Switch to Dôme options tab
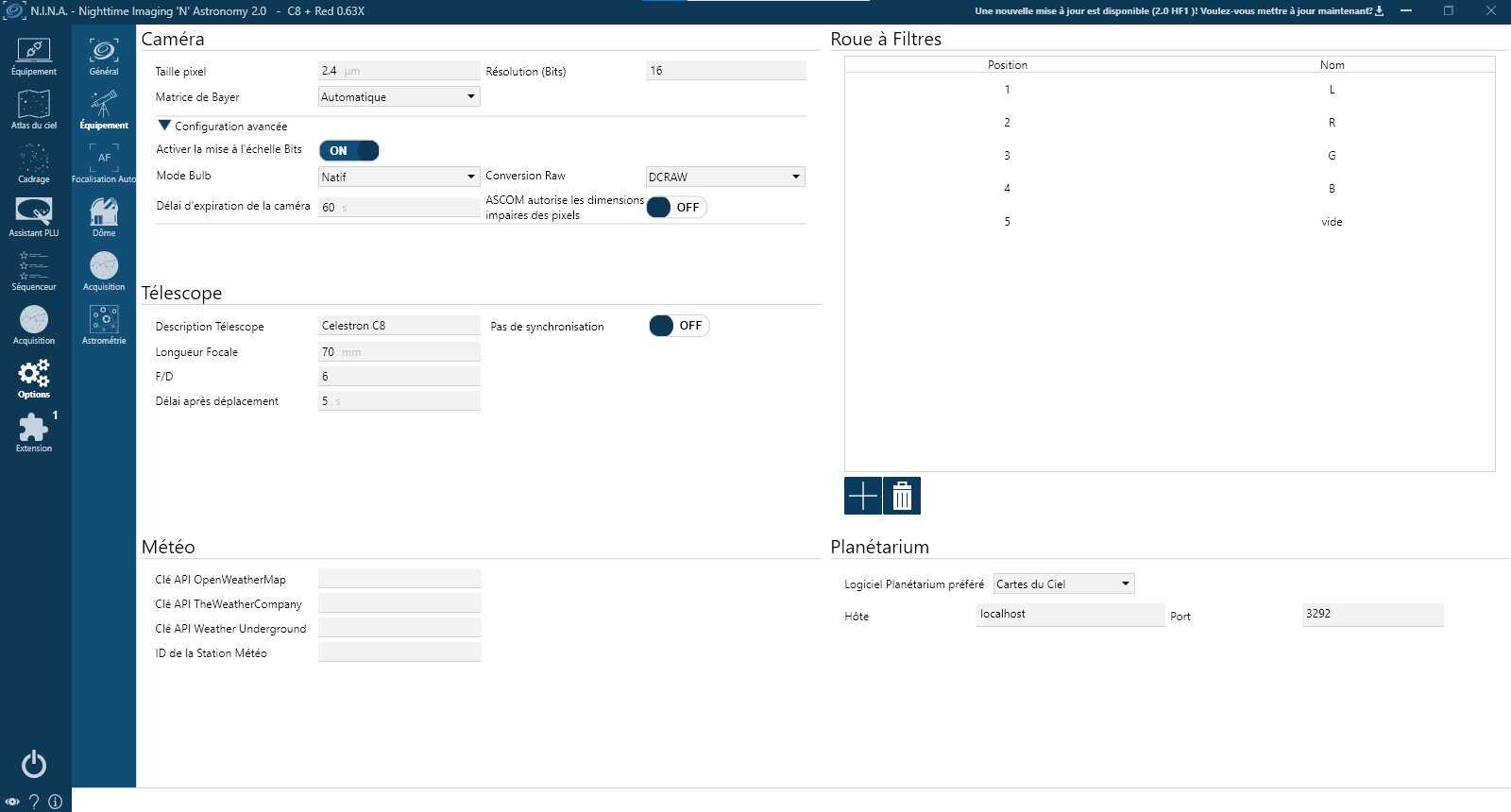The image size is (1511, 812). pyautogui.click(x=104, y=218)
